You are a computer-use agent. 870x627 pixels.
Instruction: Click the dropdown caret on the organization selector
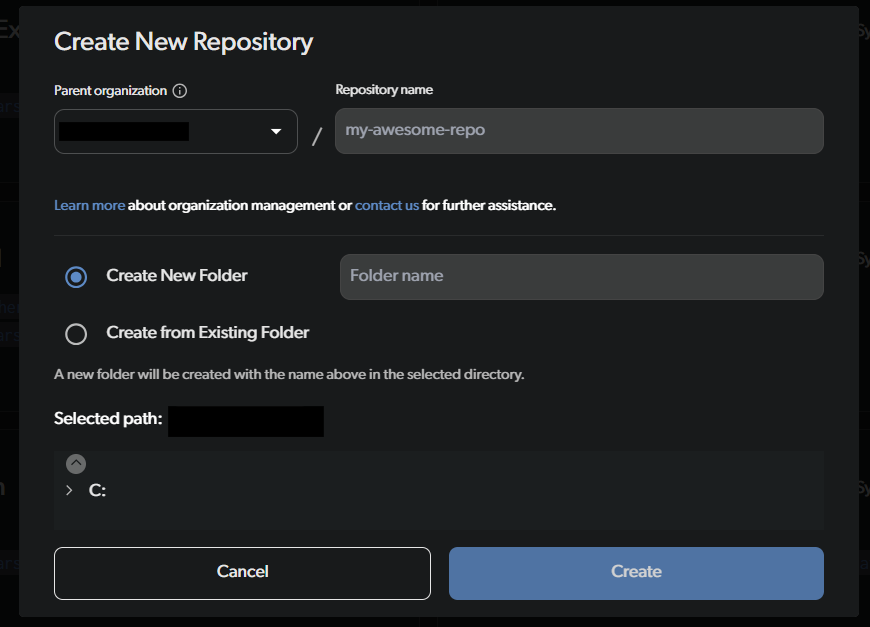277,131
